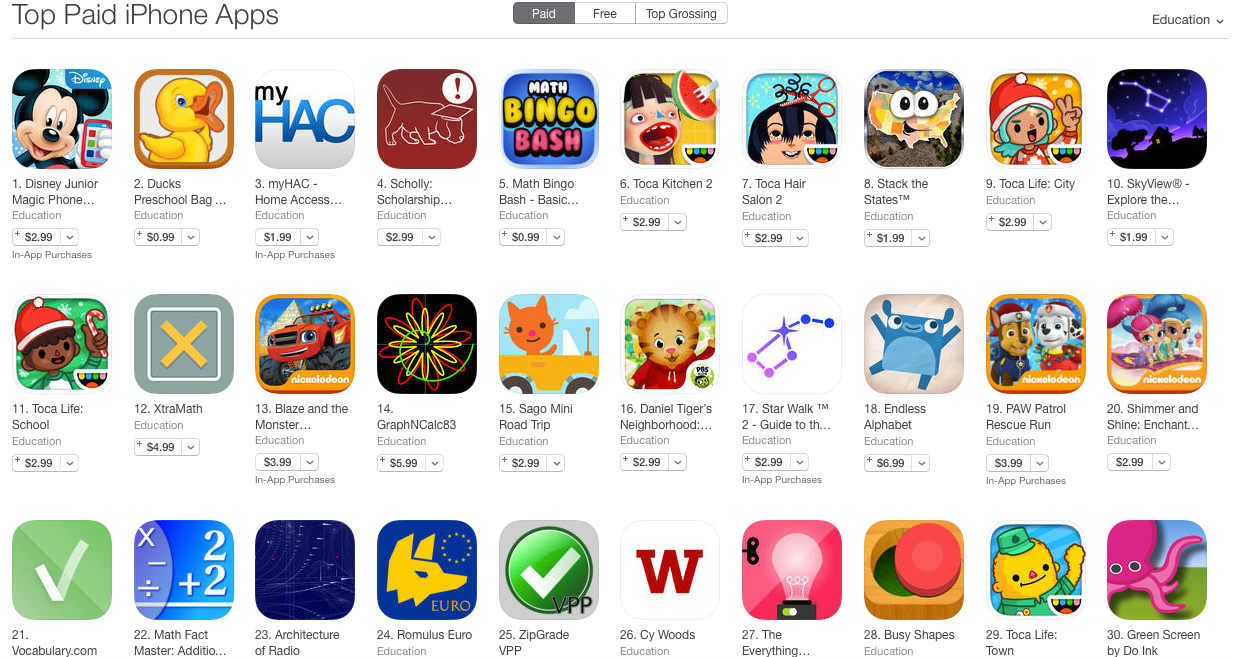1238x657 pixels.
Task: Click the XtraMath app icon
Action: [184, 344]
